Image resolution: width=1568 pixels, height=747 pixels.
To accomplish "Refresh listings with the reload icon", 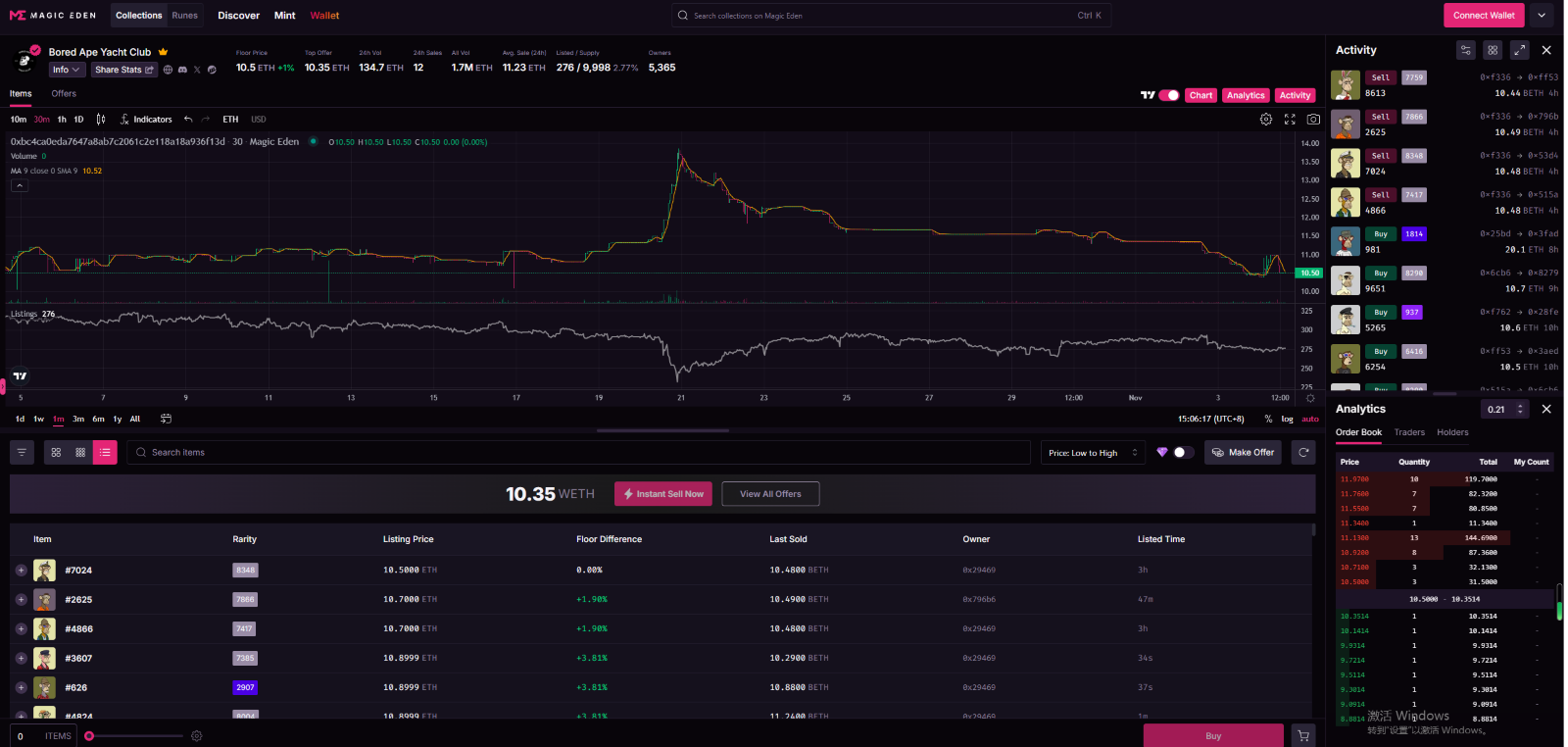I will pyautogui.click(x=1303, y=452).
